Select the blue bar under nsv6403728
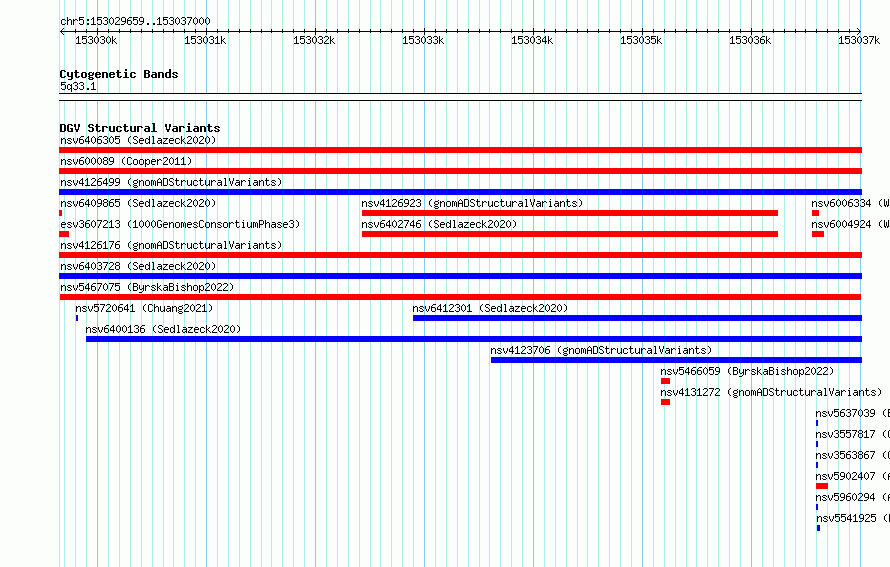Viewport: 890px width, 567px height. [x=460, y=276]
